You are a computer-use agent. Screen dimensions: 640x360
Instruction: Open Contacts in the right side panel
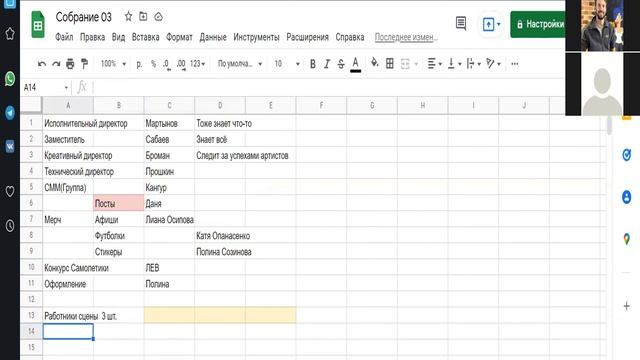627,197
